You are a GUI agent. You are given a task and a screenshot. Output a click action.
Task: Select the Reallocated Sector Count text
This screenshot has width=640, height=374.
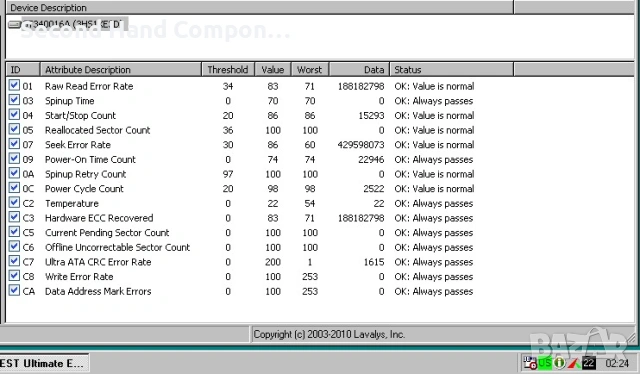tap(98, 130)
